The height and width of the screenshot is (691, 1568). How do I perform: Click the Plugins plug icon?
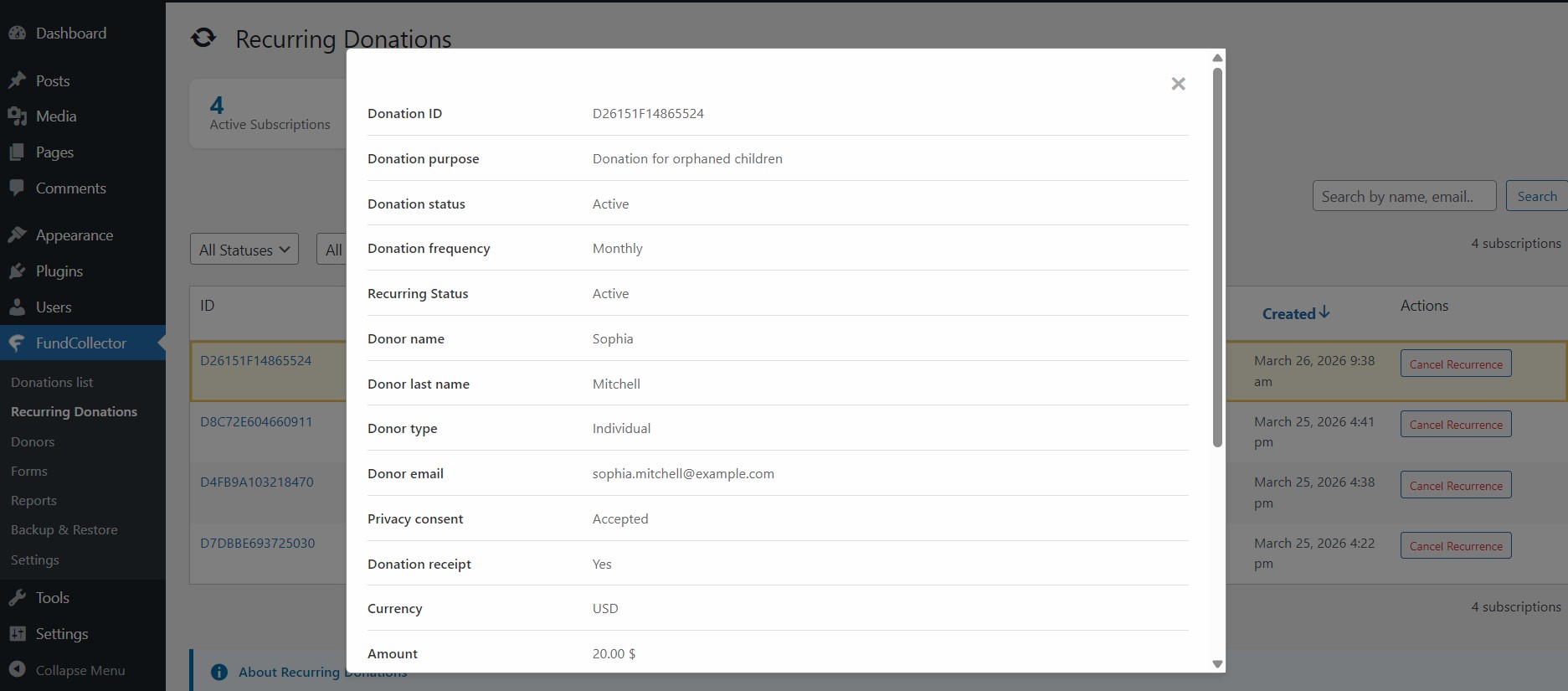click(17, 271)
